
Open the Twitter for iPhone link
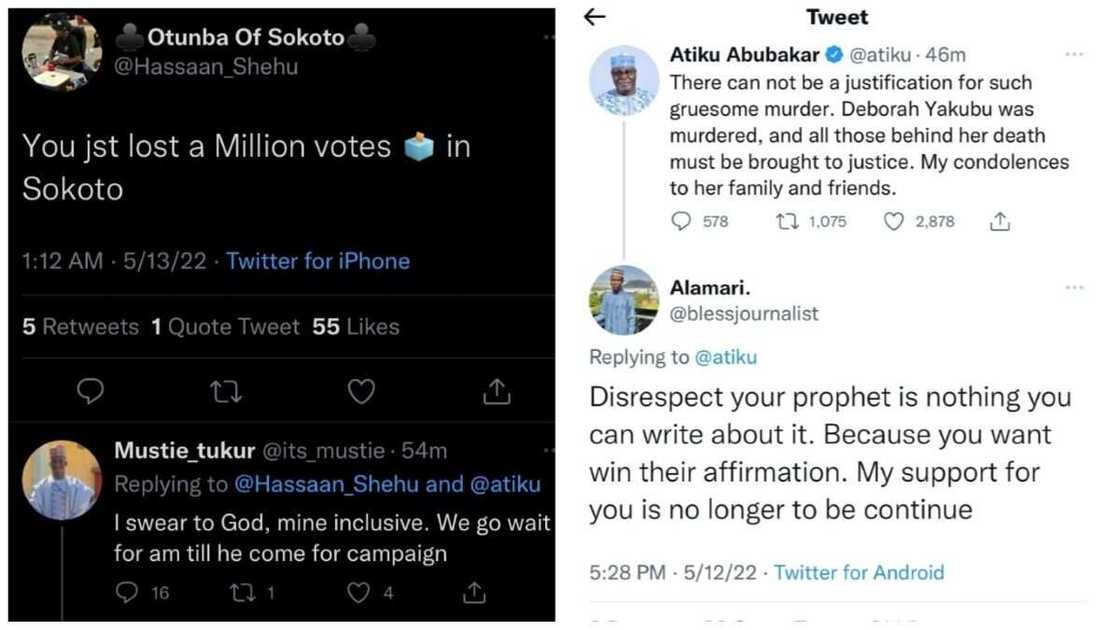pos(318,261)
